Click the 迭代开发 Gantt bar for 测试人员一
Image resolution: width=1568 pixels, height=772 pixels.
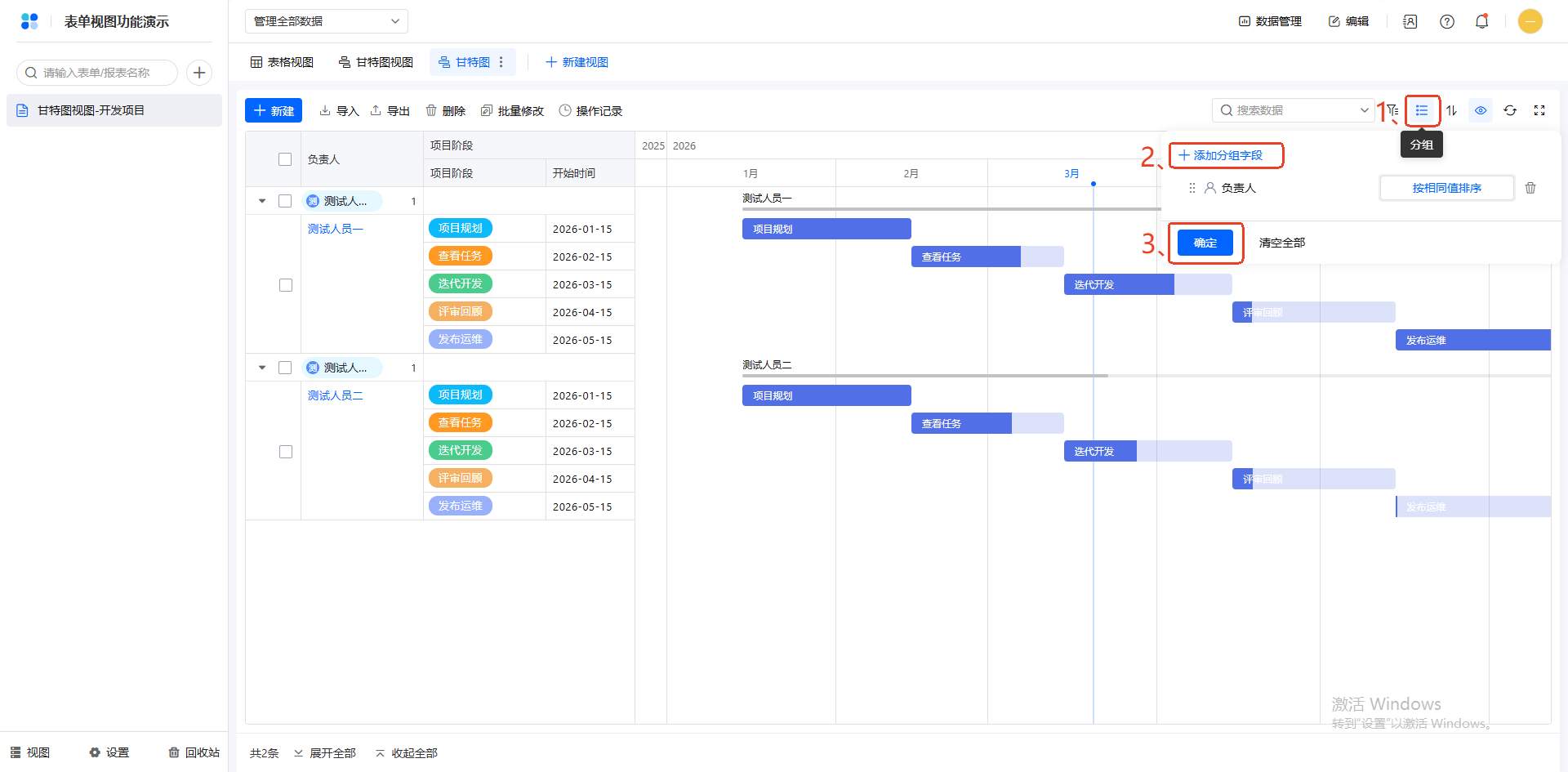pyautogui.click(x=1119, y=284)
